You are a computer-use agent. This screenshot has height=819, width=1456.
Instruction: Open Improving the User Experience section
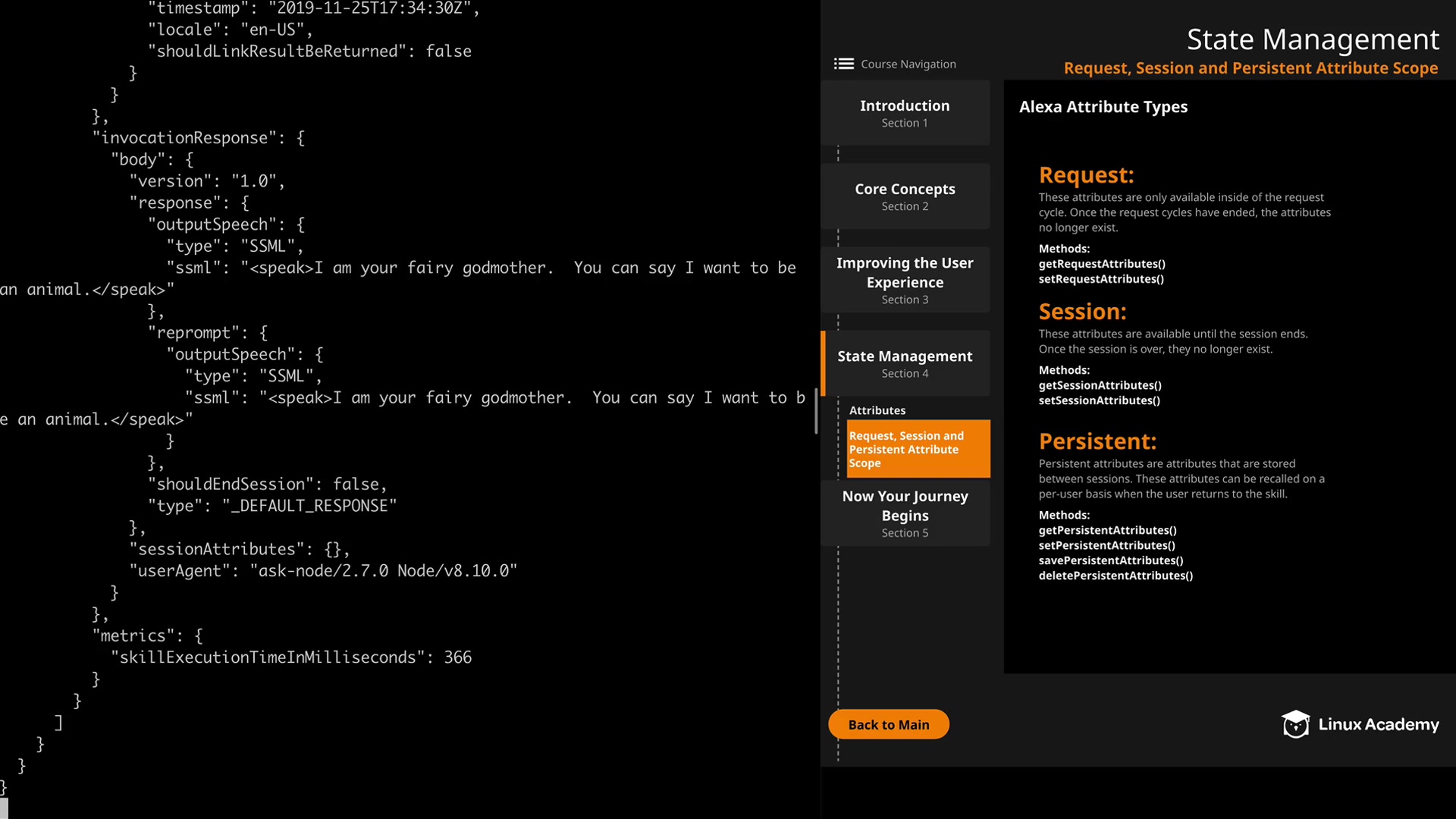coord(905,280)
